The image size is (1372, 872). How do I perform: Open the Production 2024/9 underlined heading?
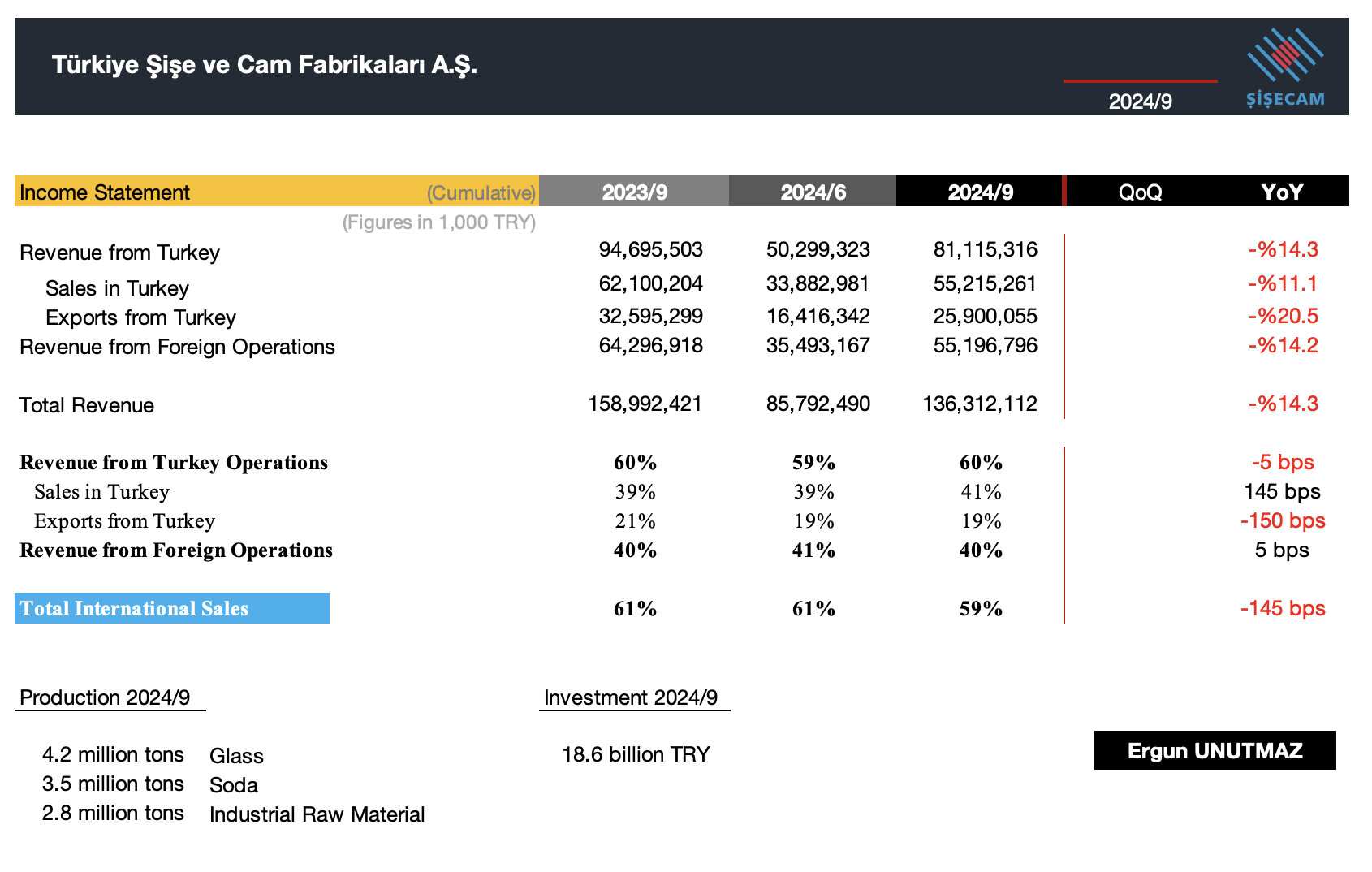(x=106, y=697)
